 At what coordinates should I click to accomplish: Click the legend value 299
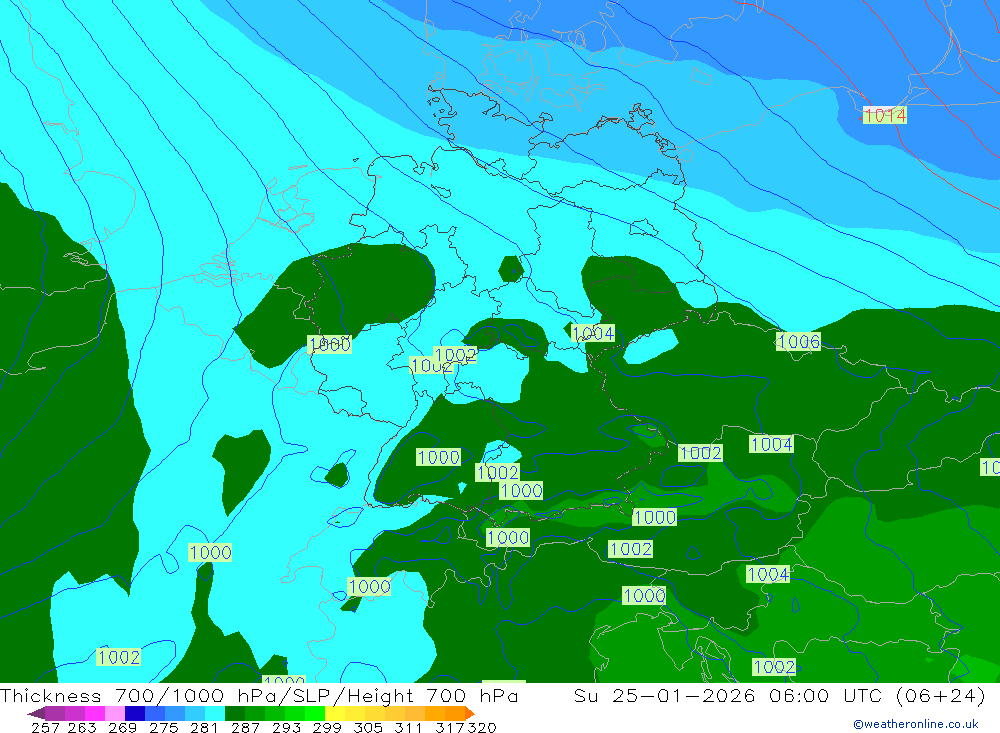327,727
